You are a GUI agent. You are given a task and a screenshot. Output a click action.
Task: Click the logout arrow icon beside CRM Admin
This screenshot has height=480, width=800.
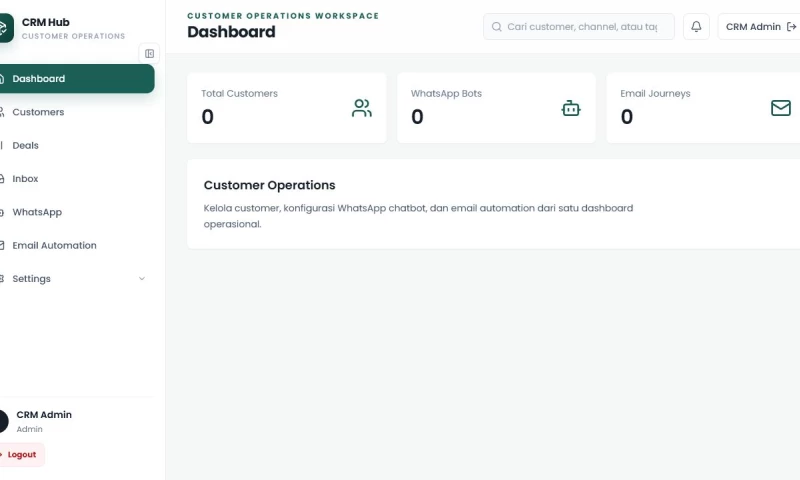coord(791,27)
